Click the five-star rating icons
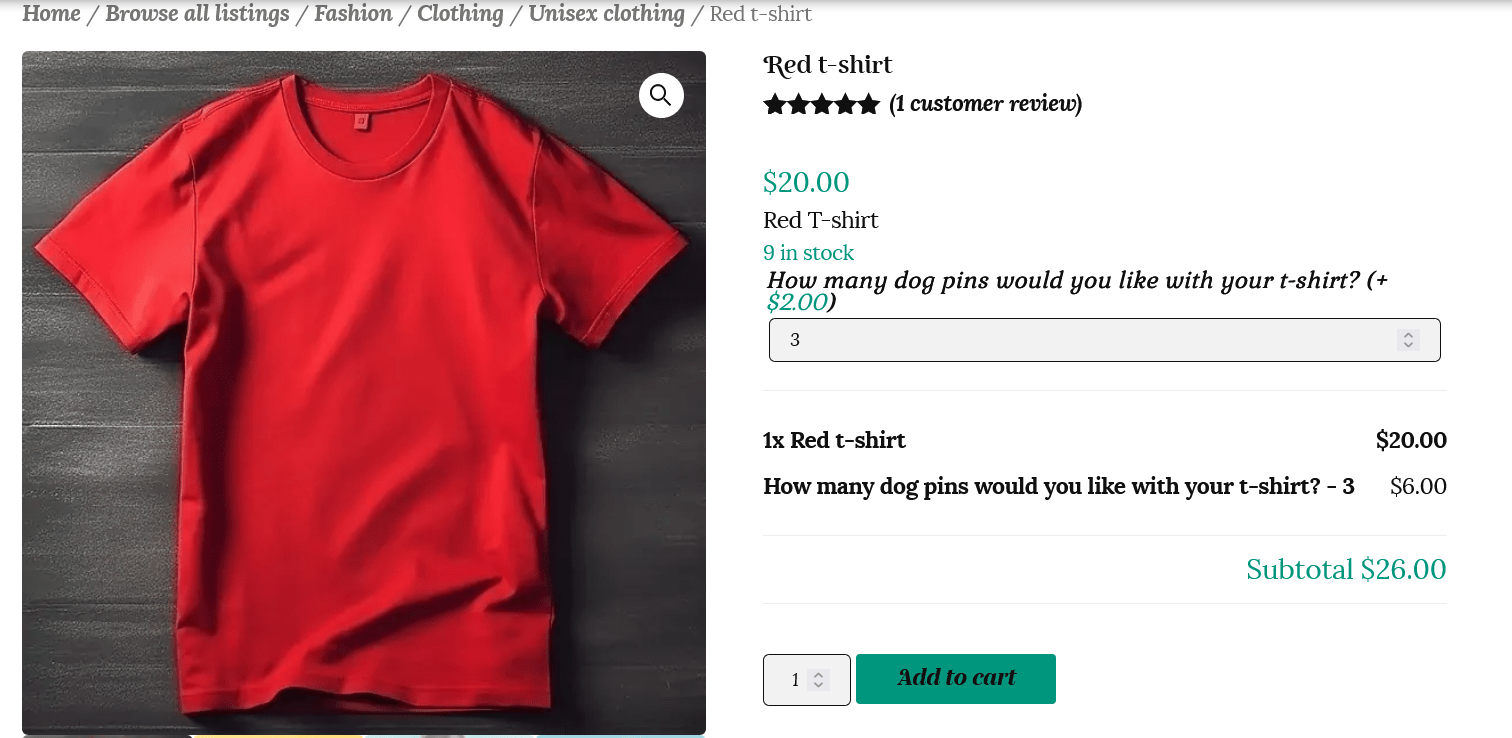The height and width of the screenshot is (738, 1512). tap(821, 104)
